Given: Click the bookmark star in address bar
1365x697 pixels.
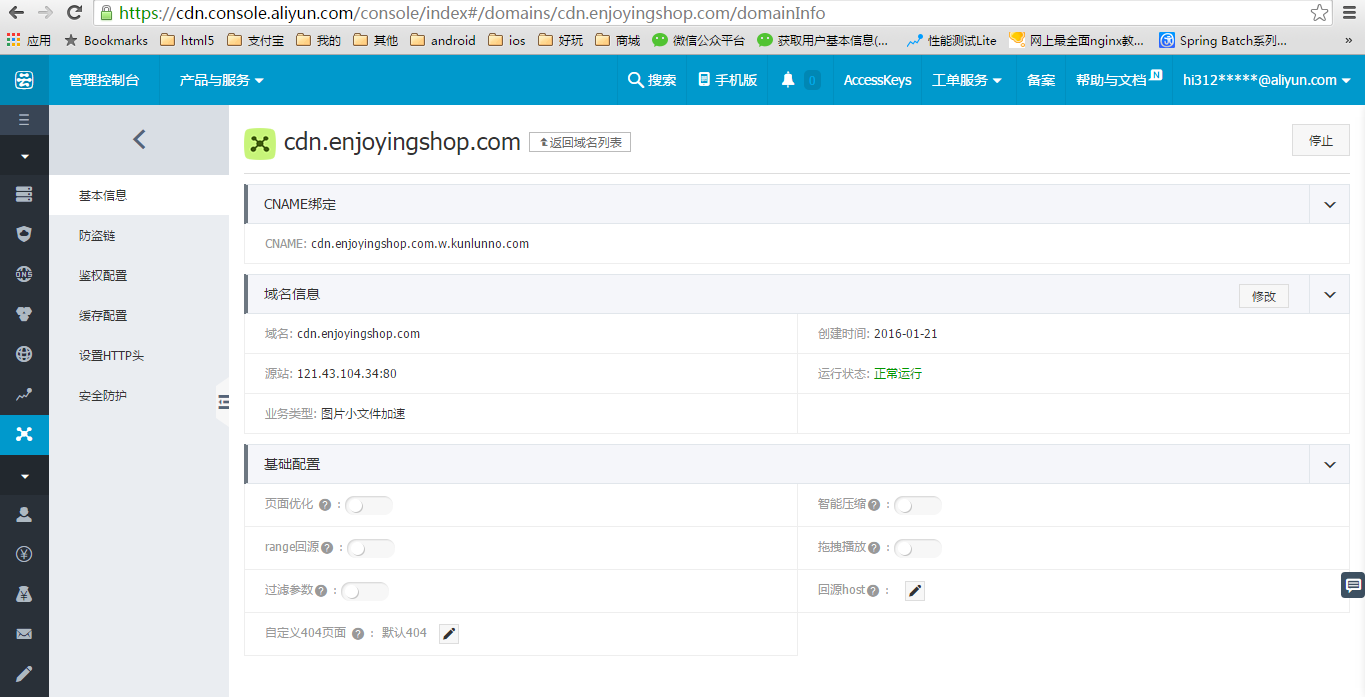Looking at the screenshot, I should coord(1320,13).
